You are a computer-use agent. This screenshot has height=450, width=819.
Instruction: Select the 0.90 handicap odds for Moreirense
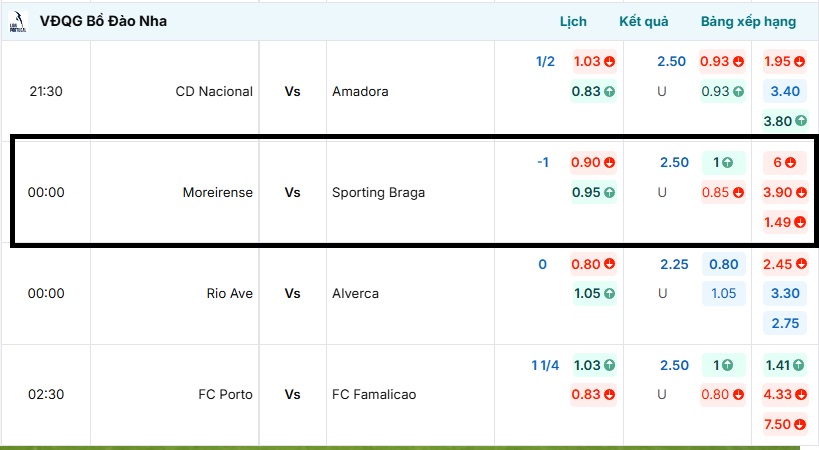(593, 162)
